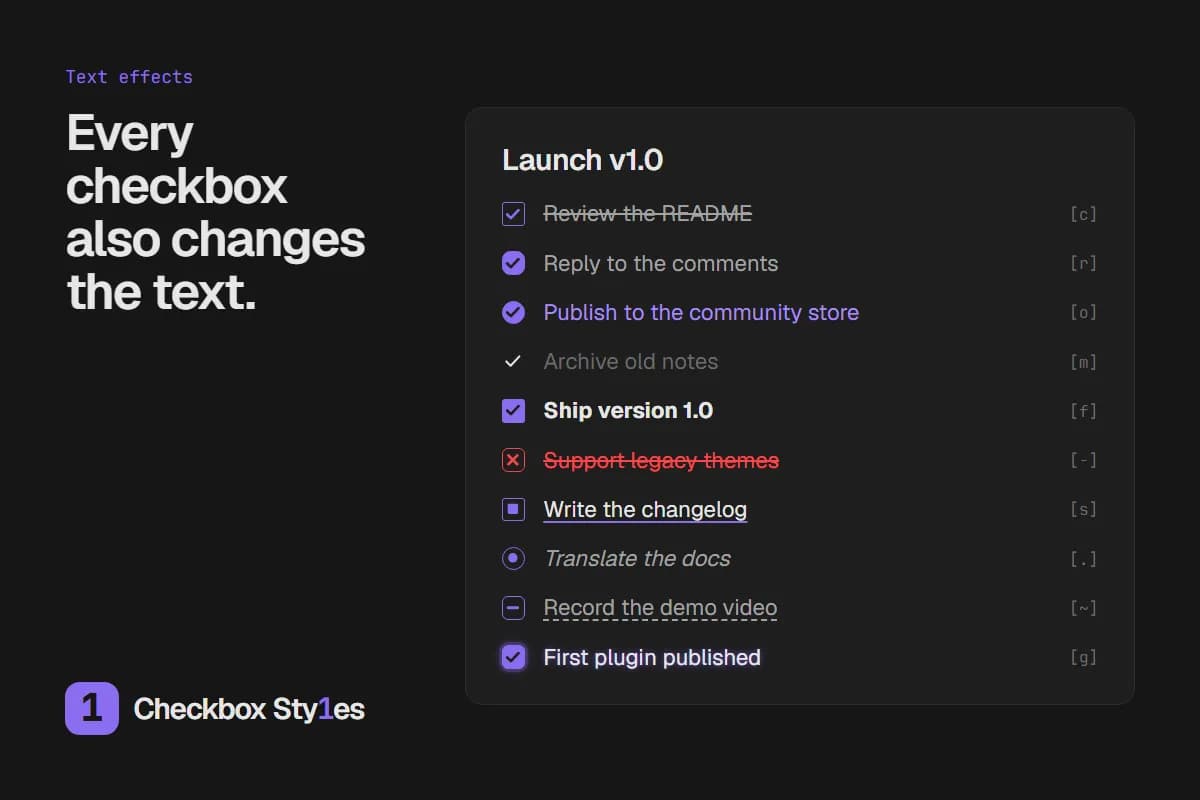Click the purple Publish to the community store text

(701, 312)
